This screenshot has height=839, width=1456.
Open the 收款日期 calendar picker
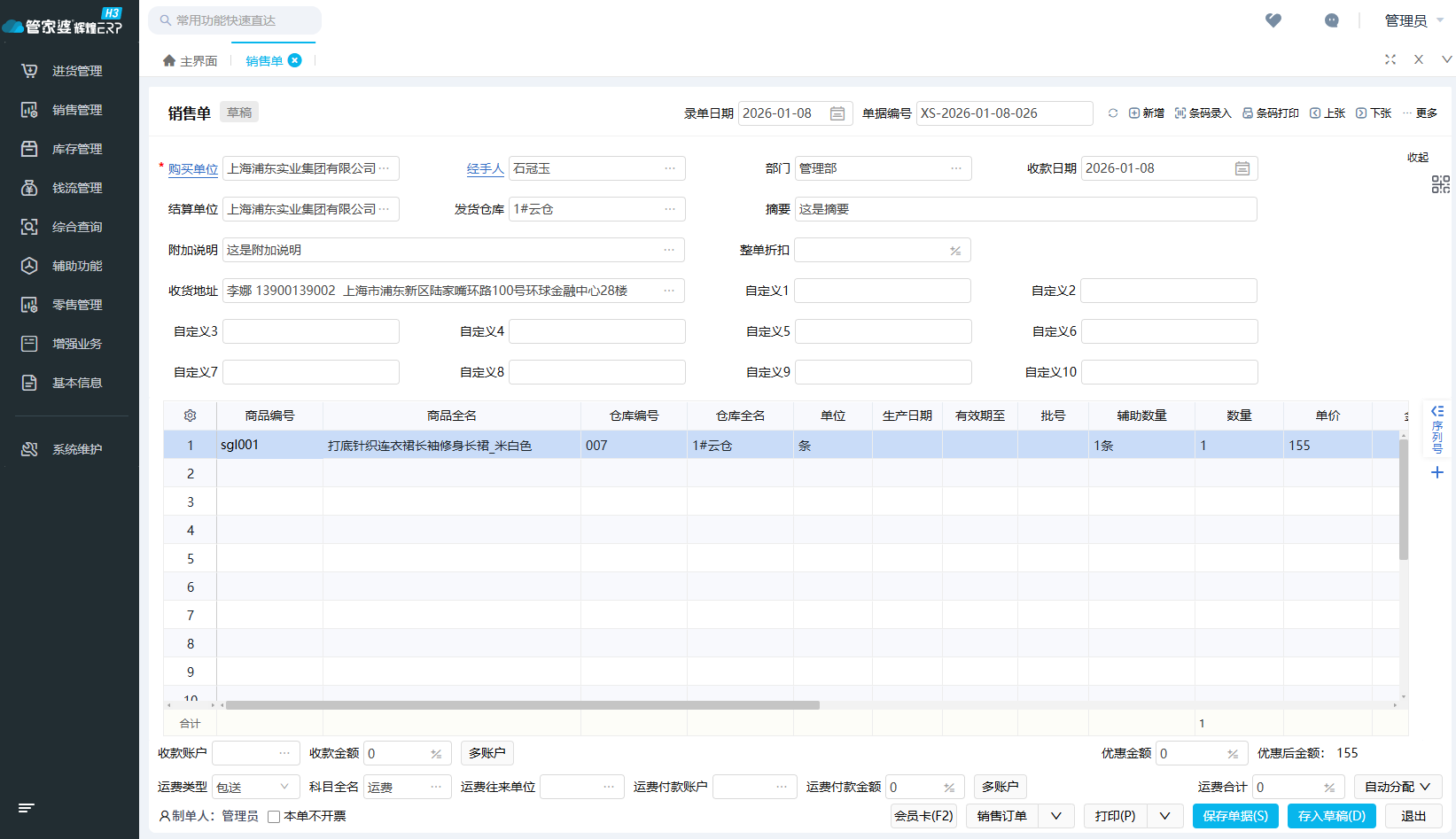point(1242,168)
